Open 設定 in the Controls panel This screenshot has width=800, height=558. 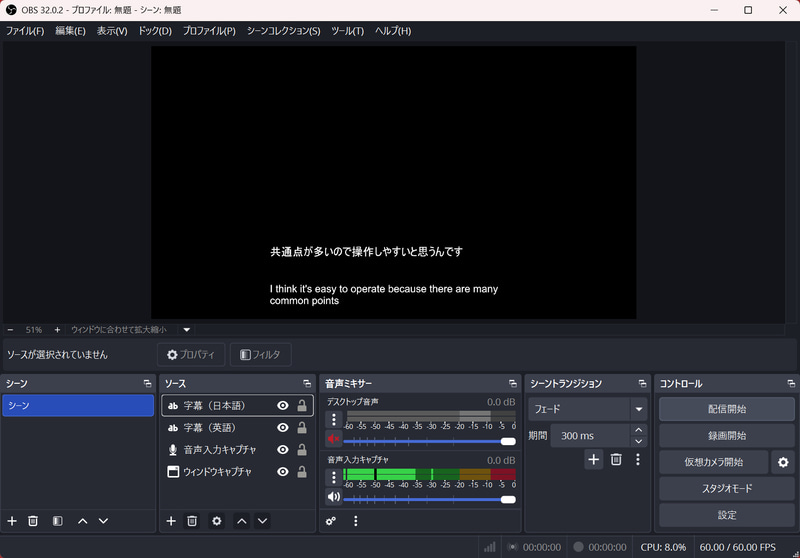727,515
